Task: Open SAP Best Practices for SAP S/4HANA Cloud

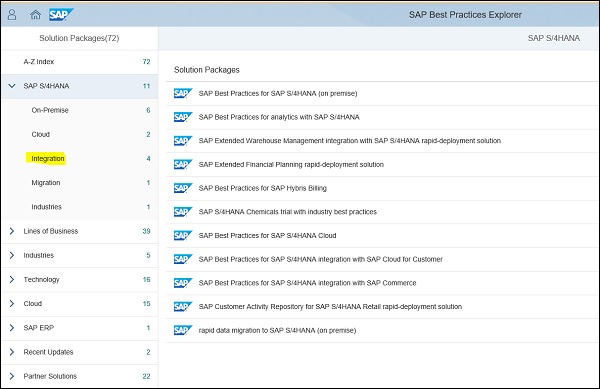Action: click(267, 236)
